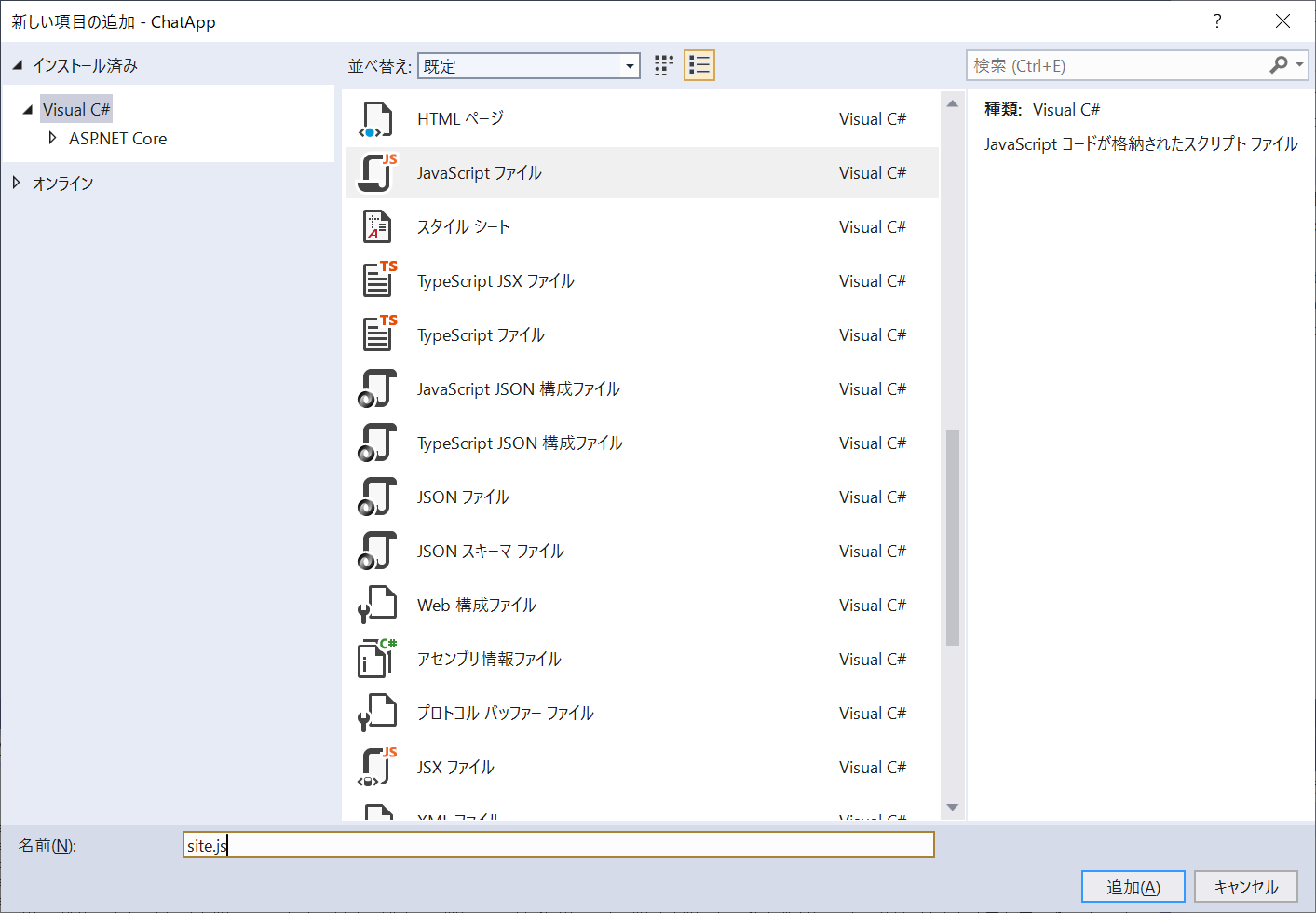Collapse the Visual C# tree node
1316x913 pixels.
point(27,110)
